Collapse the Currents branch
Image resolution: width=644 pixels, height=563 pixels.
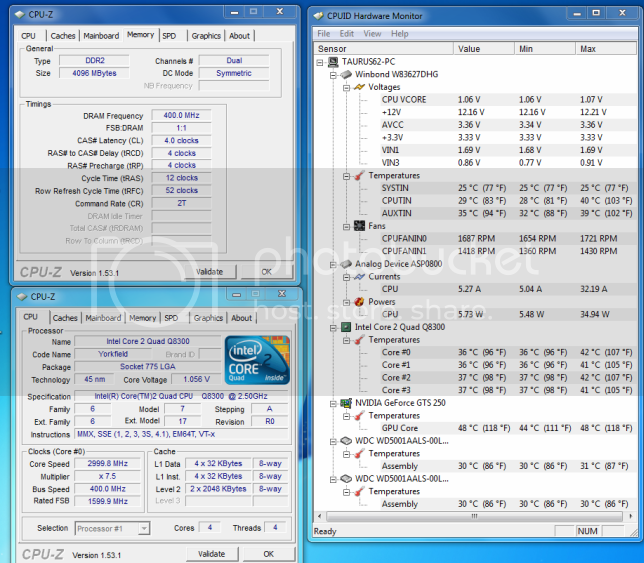[346, 277]
